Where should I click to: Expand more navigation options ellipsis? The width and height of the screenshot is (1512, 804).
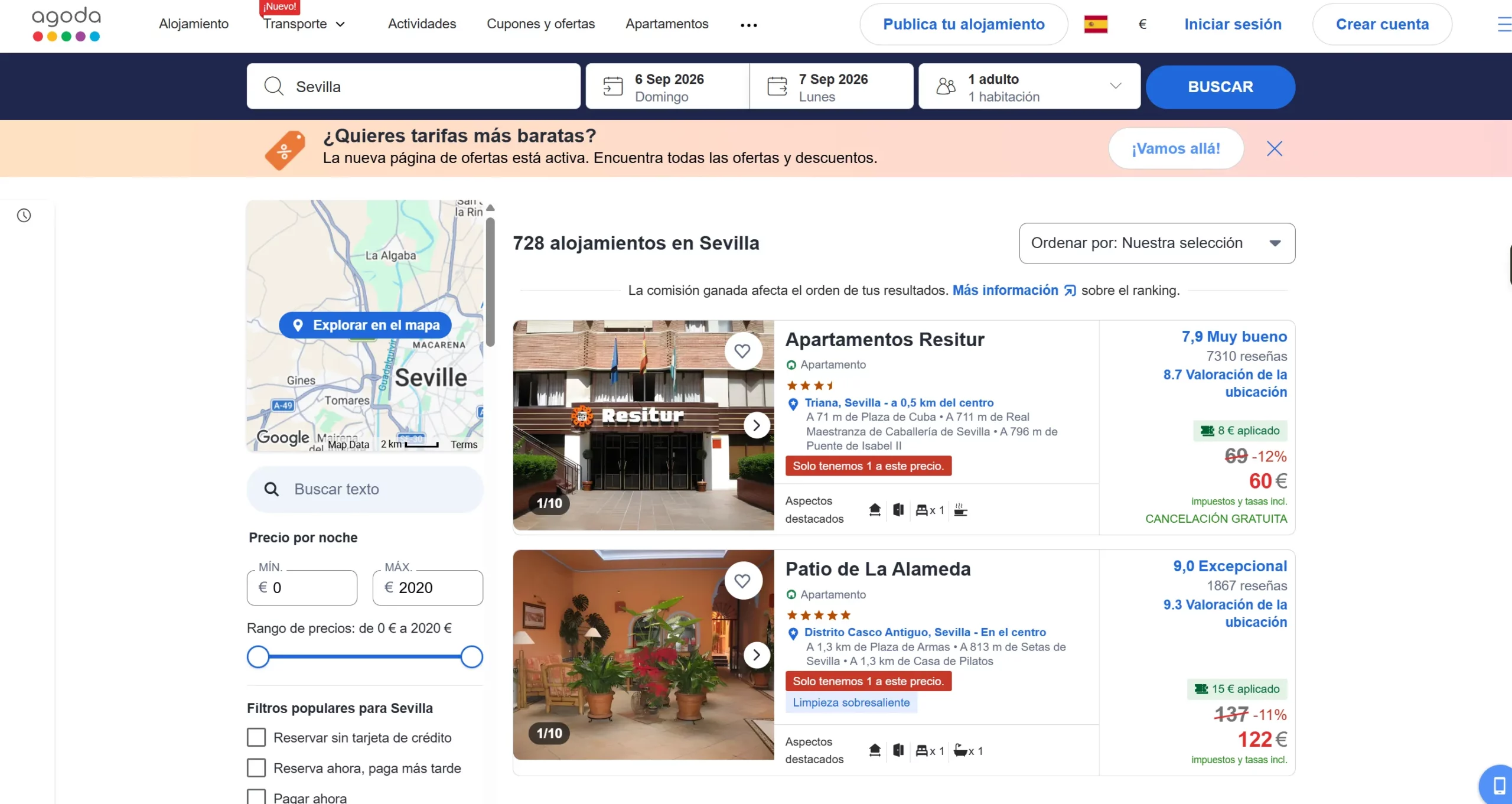pos(749,25)
